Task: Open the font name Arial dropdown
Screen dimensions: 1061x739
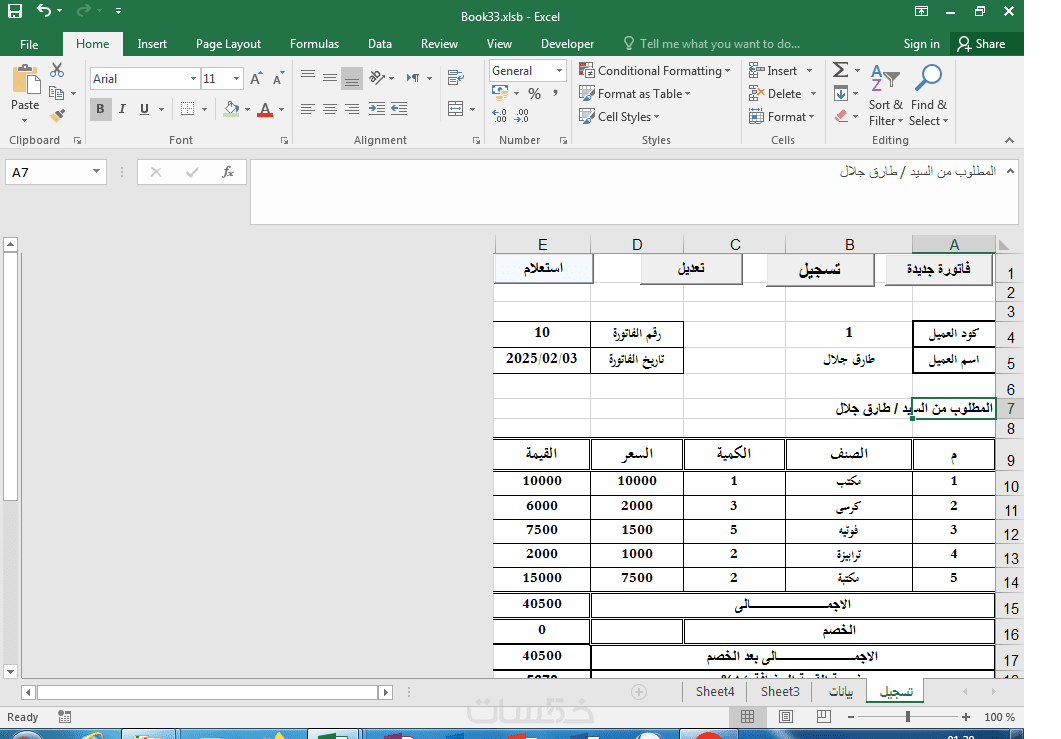Action: pyautogui.click(x=194, y=79)
